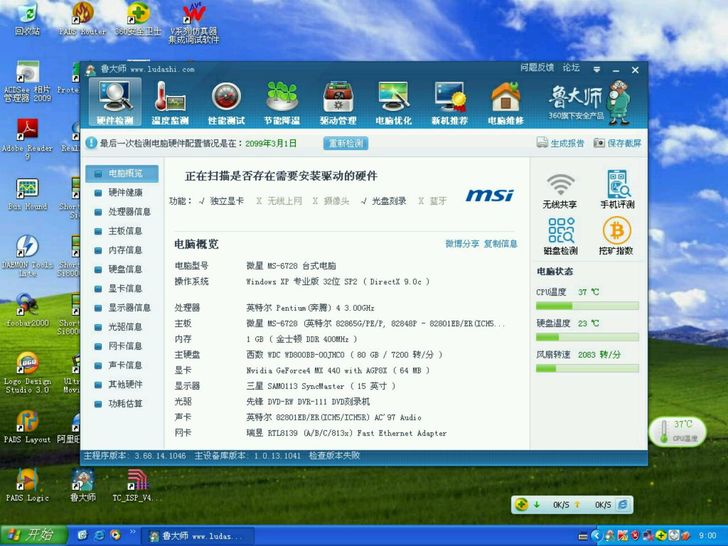Select the PADS Logic desktop icon
This screenshot has width=728, height=546.
(27, 485)
